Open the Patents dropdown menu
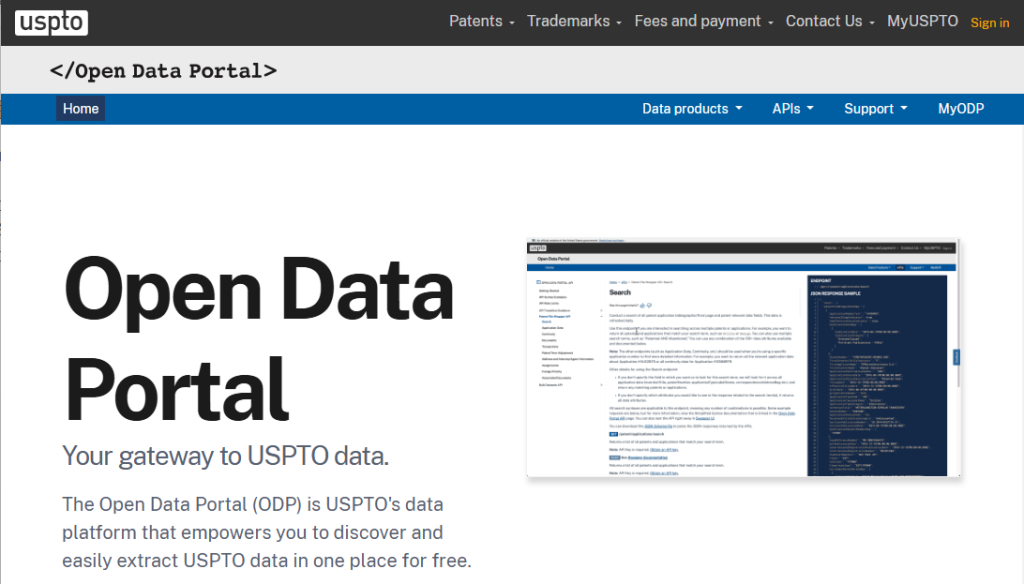This screenshot has height=584, width=1024. 482,21
